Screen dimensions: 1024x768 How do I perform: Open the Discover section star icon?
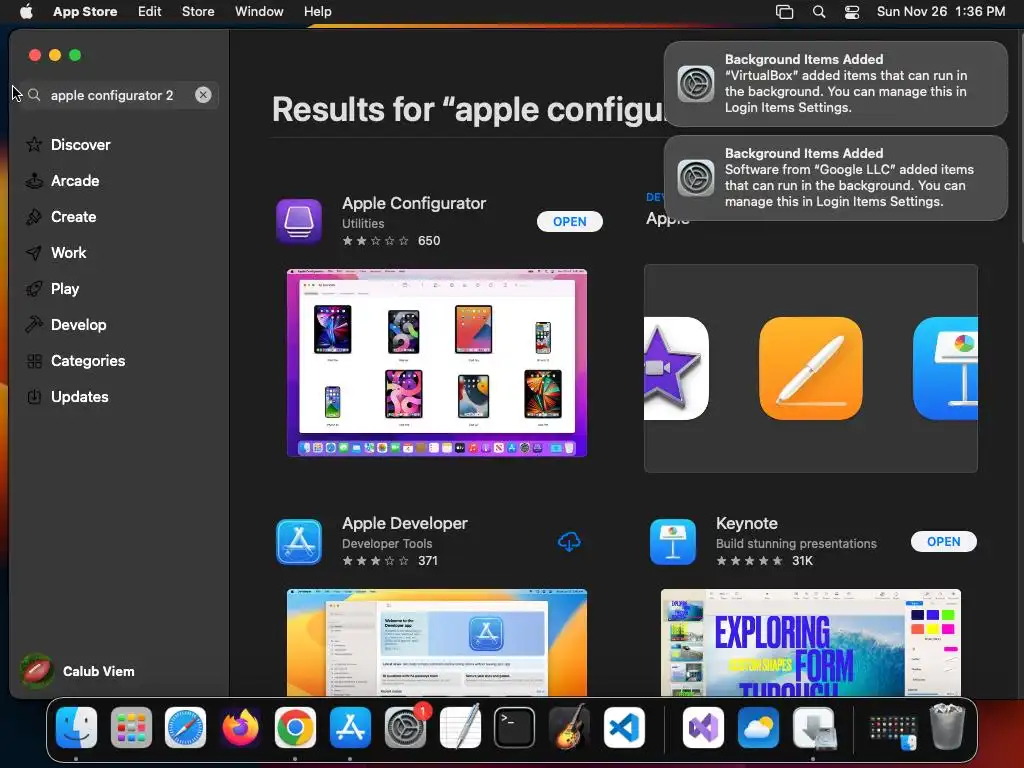(34, 144)
